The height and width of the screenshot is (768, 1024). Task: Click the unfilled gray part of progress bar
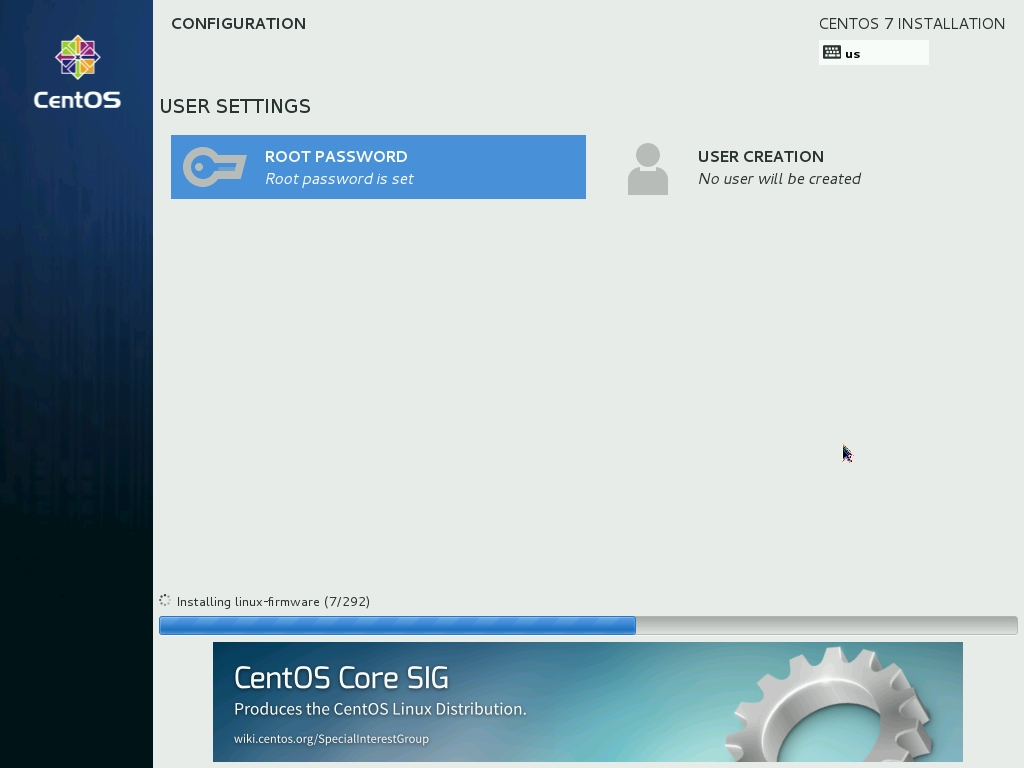pyautogui.click(x=825, y=626)
